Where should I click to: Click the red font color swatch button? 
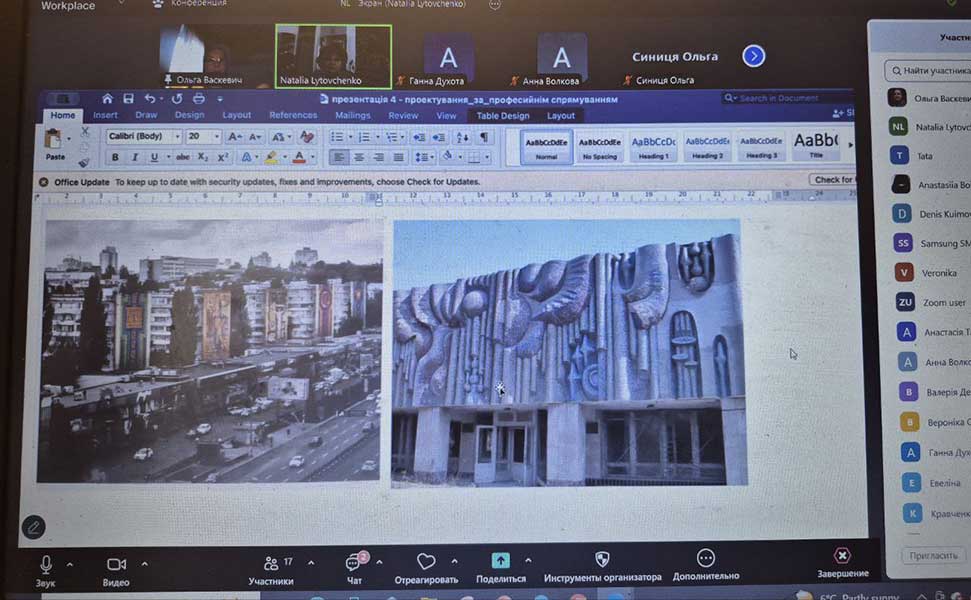[x=298, y=157]
